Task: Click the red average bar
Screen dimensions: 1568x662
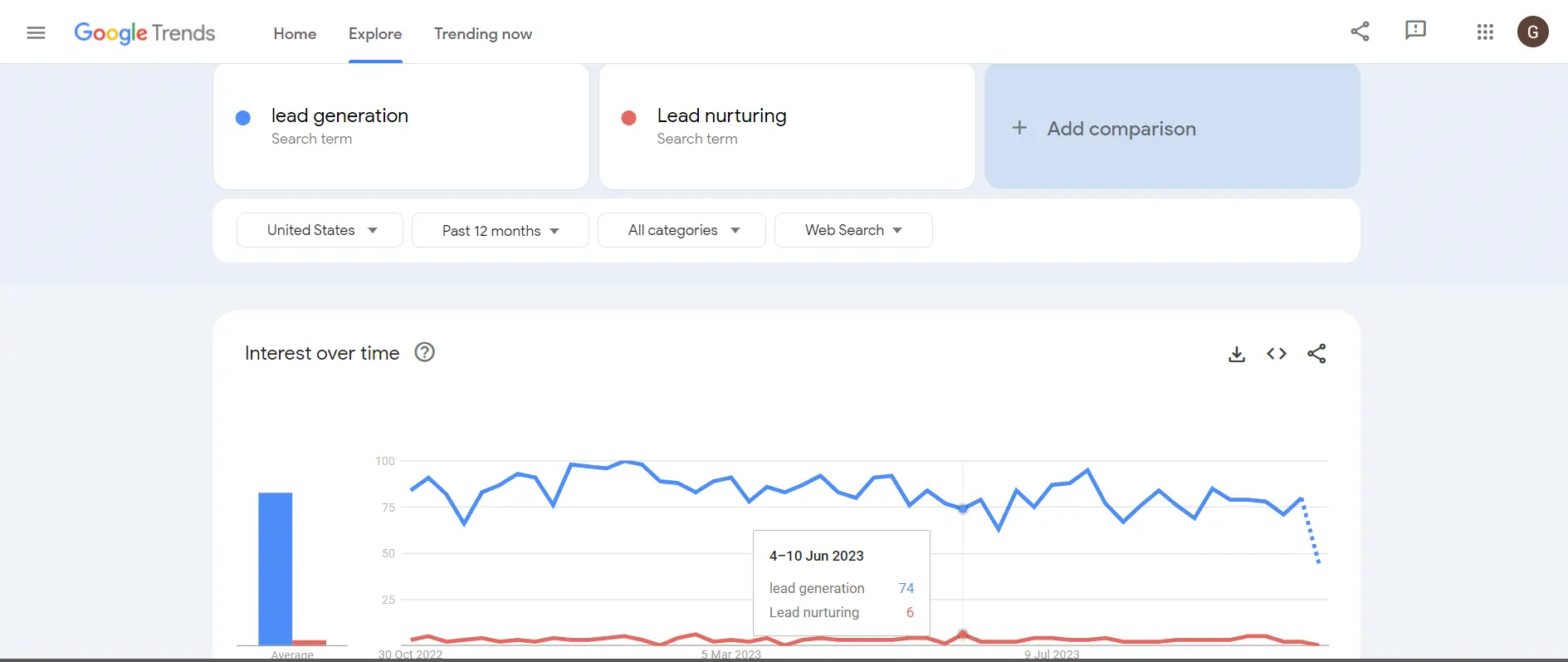Action: tap(310, 642)
